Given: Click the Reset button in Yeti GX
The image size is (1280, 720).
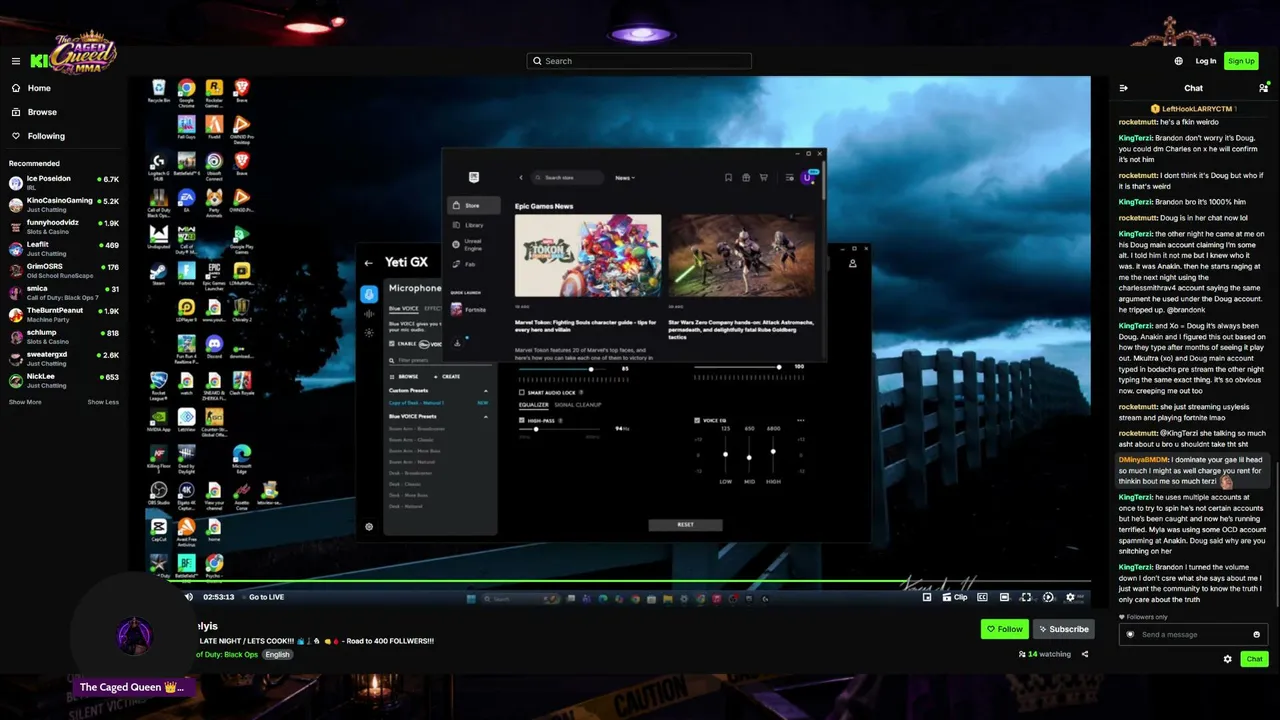Looking at the screenshot, I should click(x=685, y=524).
